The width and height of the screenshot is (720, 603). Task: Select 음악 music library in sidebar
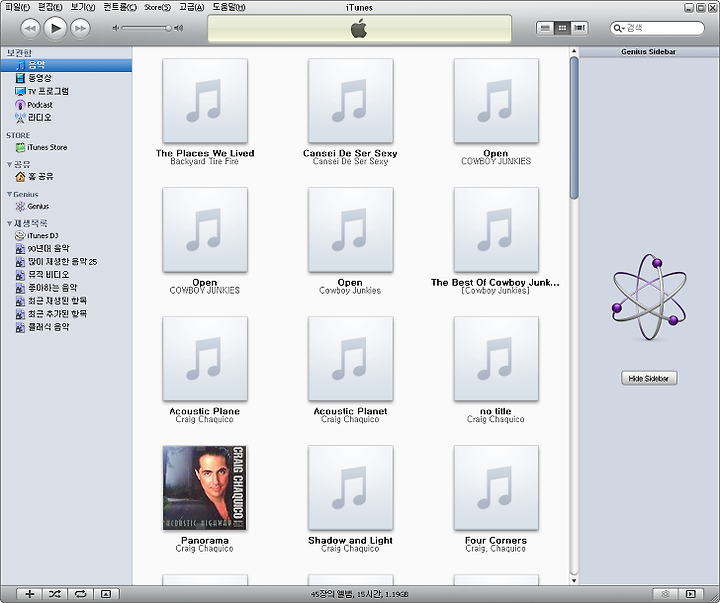point(66,65)
